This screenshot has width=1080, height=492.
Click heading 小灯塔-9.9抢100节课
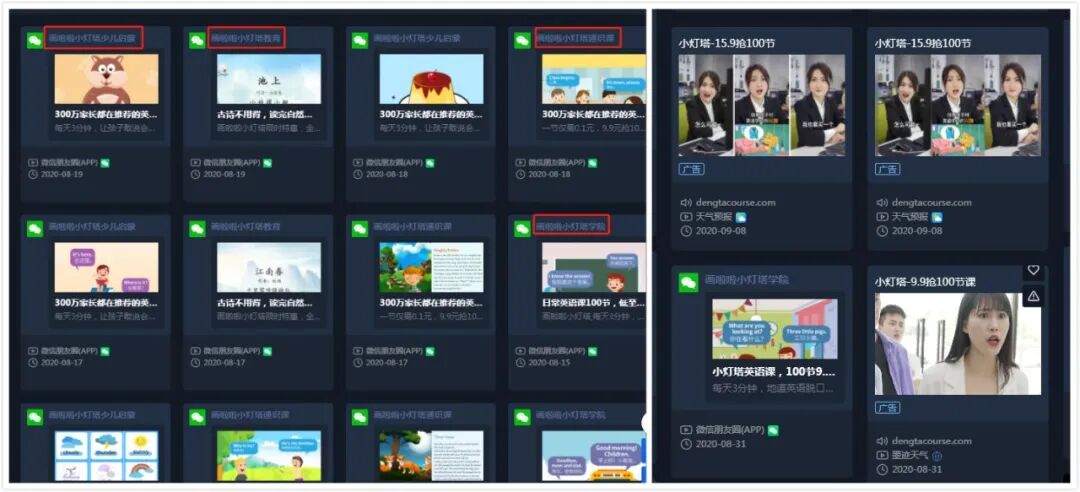click(x=926, y=281)
